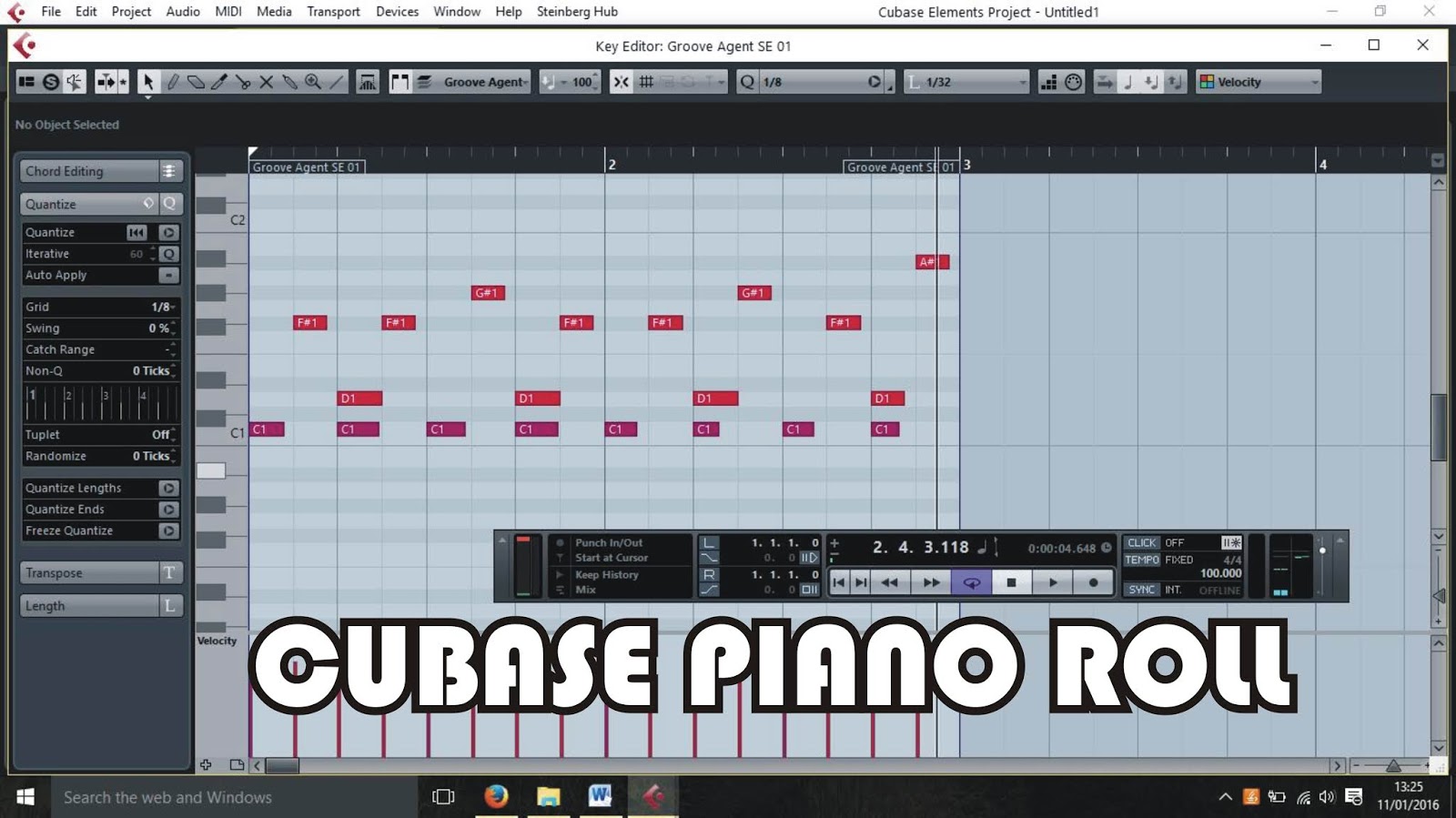Image resolution: width=1456 pixels, height=818 pixels.
Task: Toggle the Cycle loop button
Action: [971, 582]
